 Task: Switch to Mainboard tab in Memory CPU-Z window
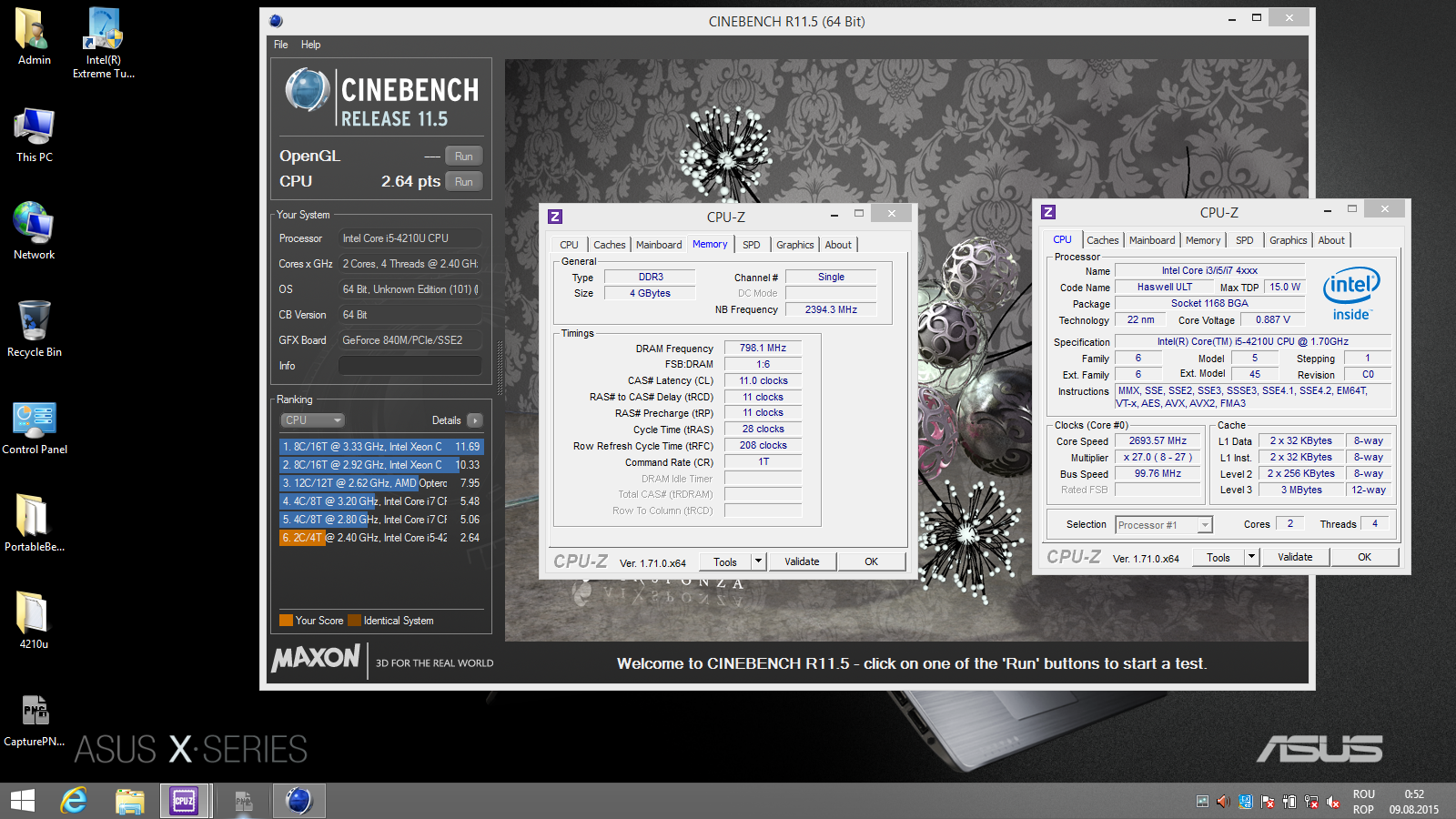[x=659, y=245]
